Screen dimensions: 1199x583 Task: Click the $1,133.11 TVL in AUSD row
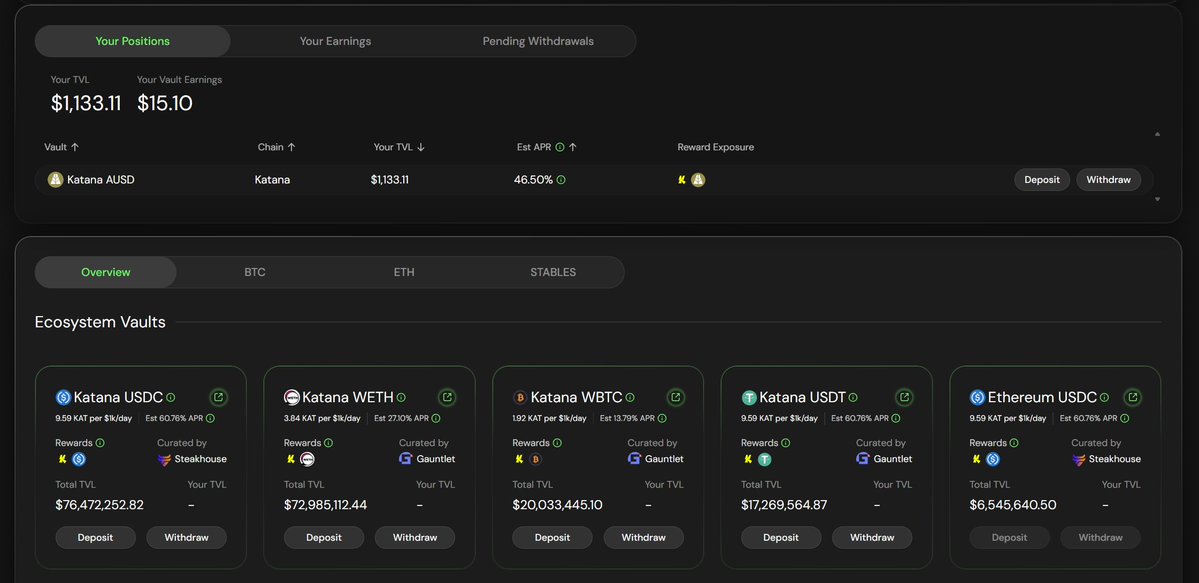click(390, 180)
